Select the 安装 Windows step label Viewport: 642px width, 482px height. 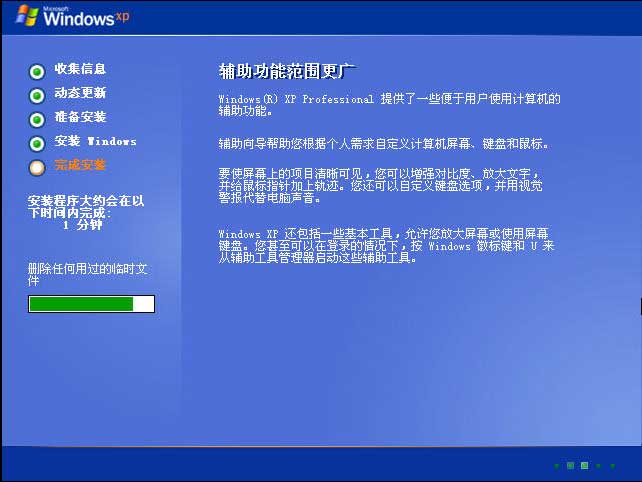[x=95, y=141]
